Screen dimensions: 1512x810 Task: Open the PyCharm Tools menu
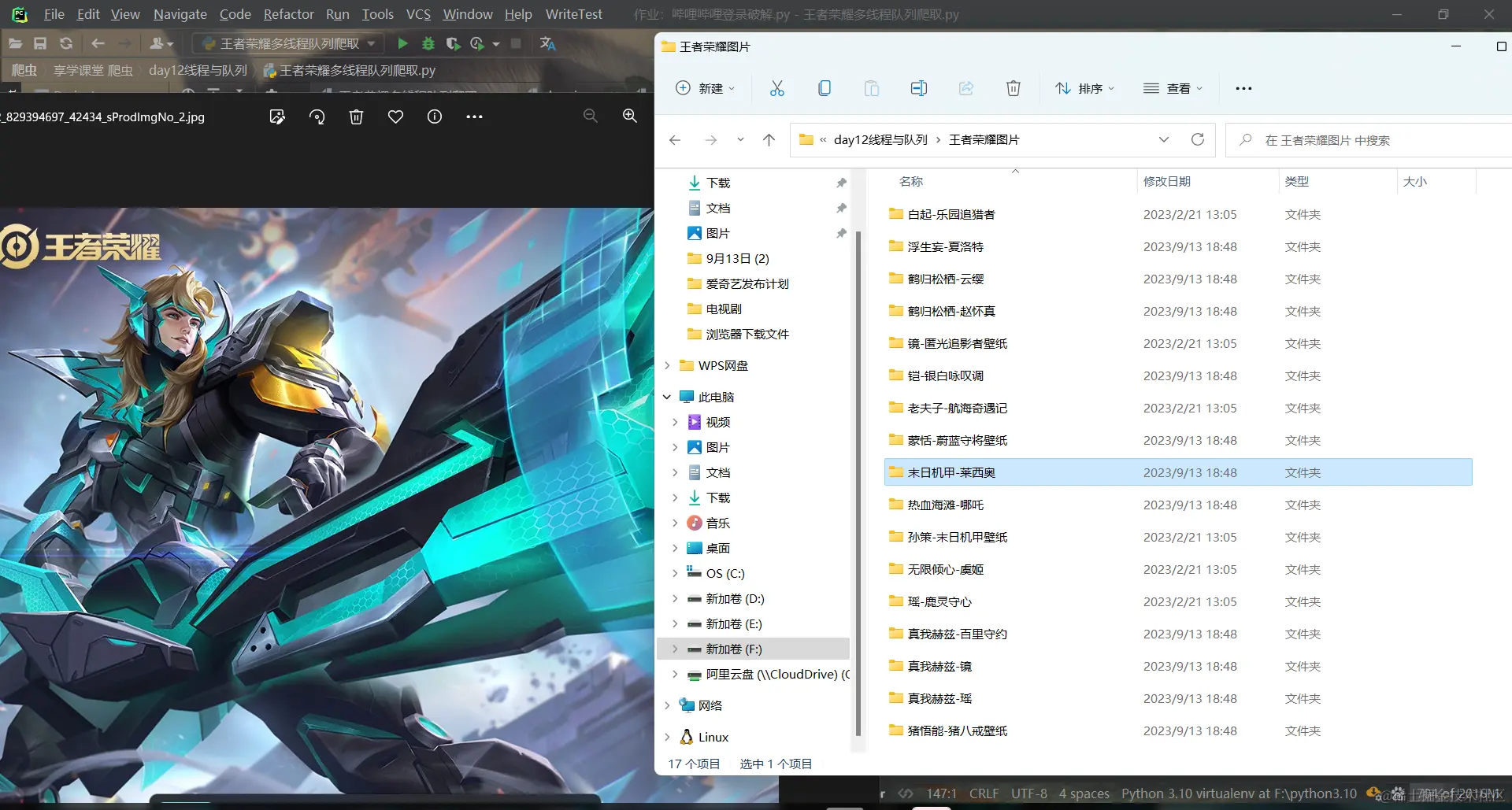pyautogui.click(x=377, y=14)
